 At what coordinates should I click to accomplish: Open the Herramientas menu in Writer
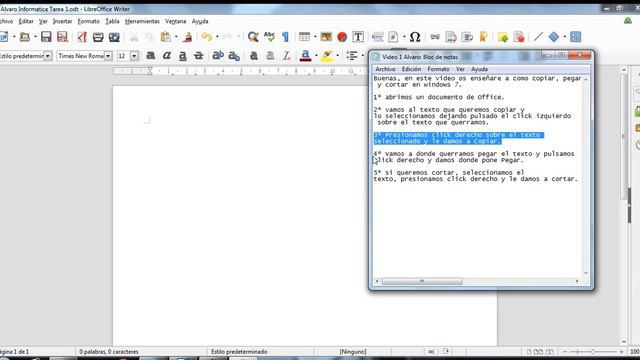142,21
